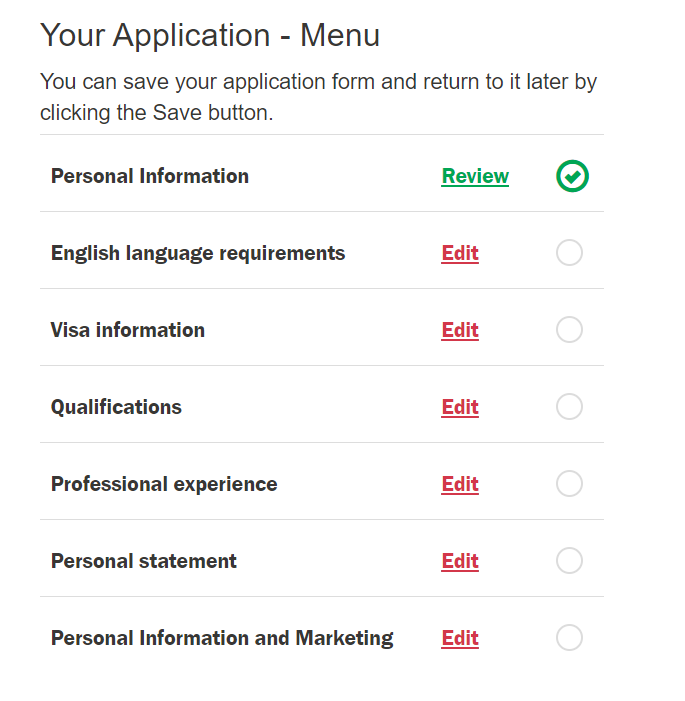Select the Personal Information menu row label
Screen dimensions: 685x701
pos(150,177)
